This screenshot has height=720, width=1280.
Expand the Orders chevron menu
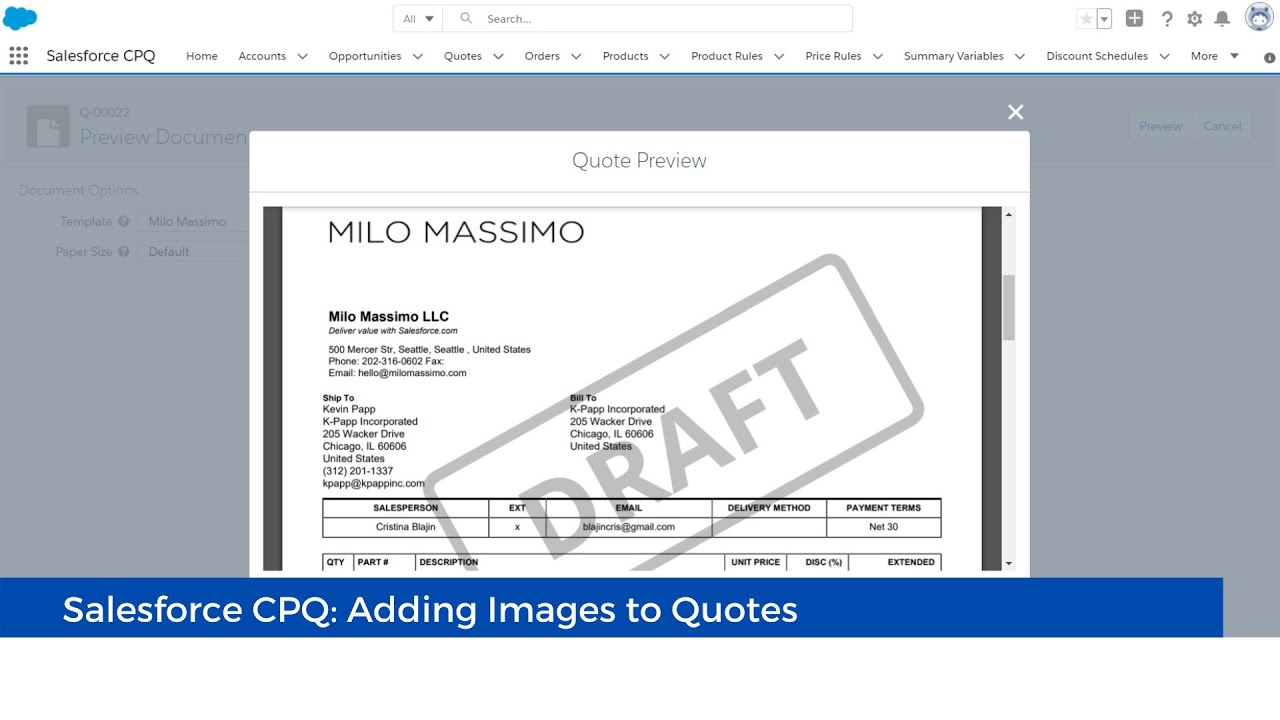pos(576,57)
